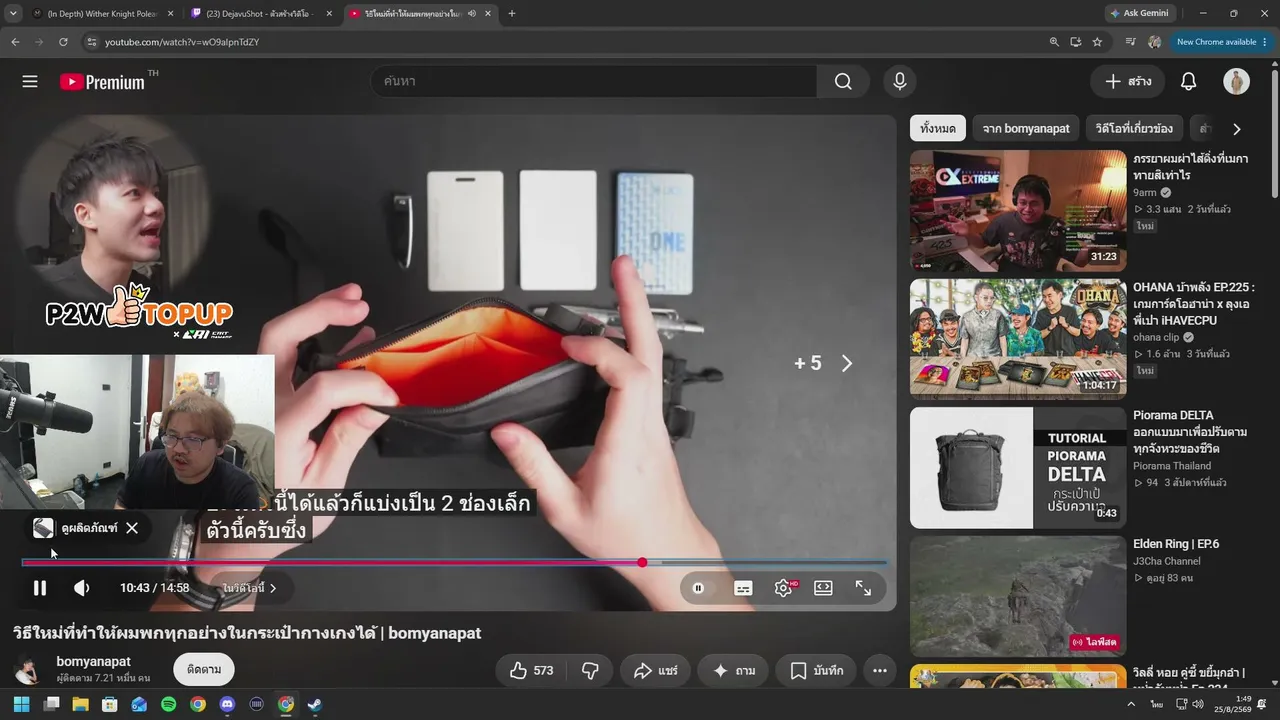
Task: Expand the video chapter chevron
Action: pyautogui.click(x=272, y=588)
